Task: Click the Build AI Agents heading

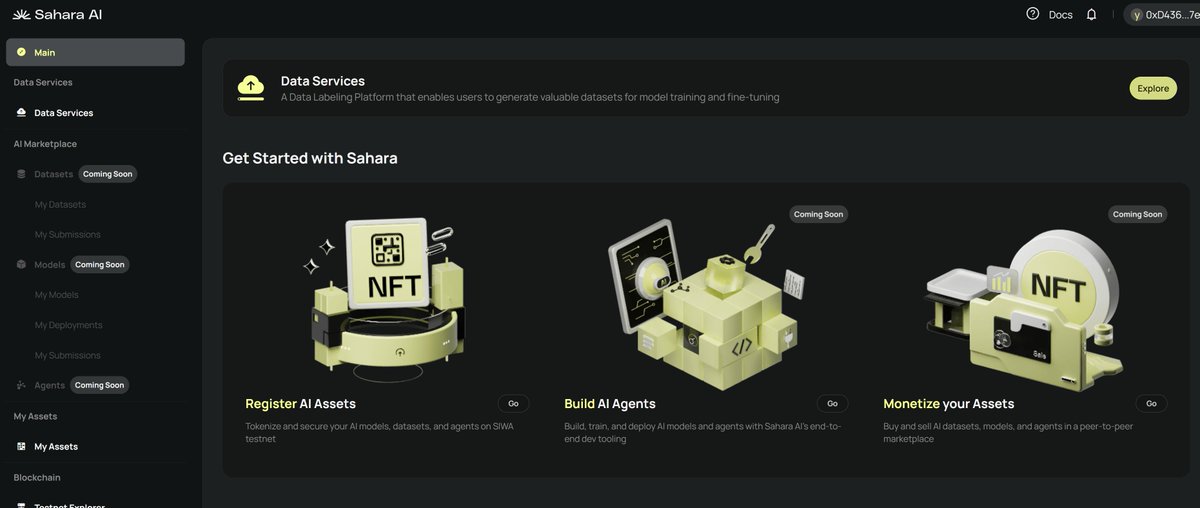Action: (610, 404)
